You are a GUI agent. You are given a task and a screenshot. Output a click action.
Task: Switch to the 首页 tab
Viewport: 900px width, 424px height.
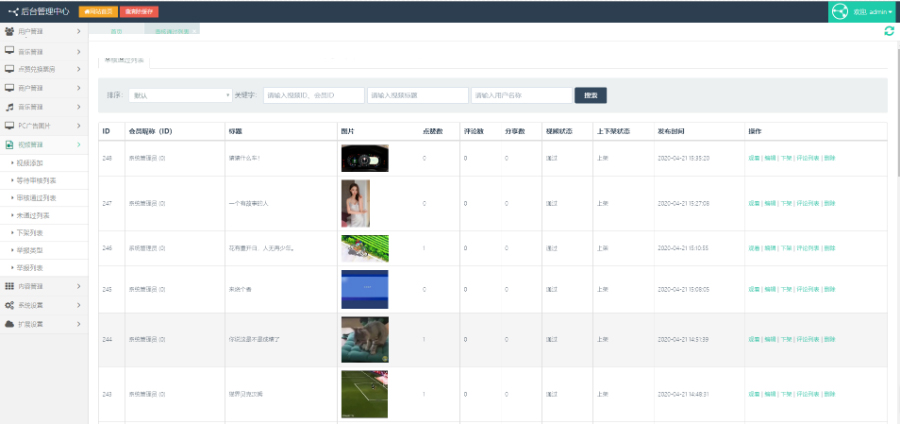(116, 31)
